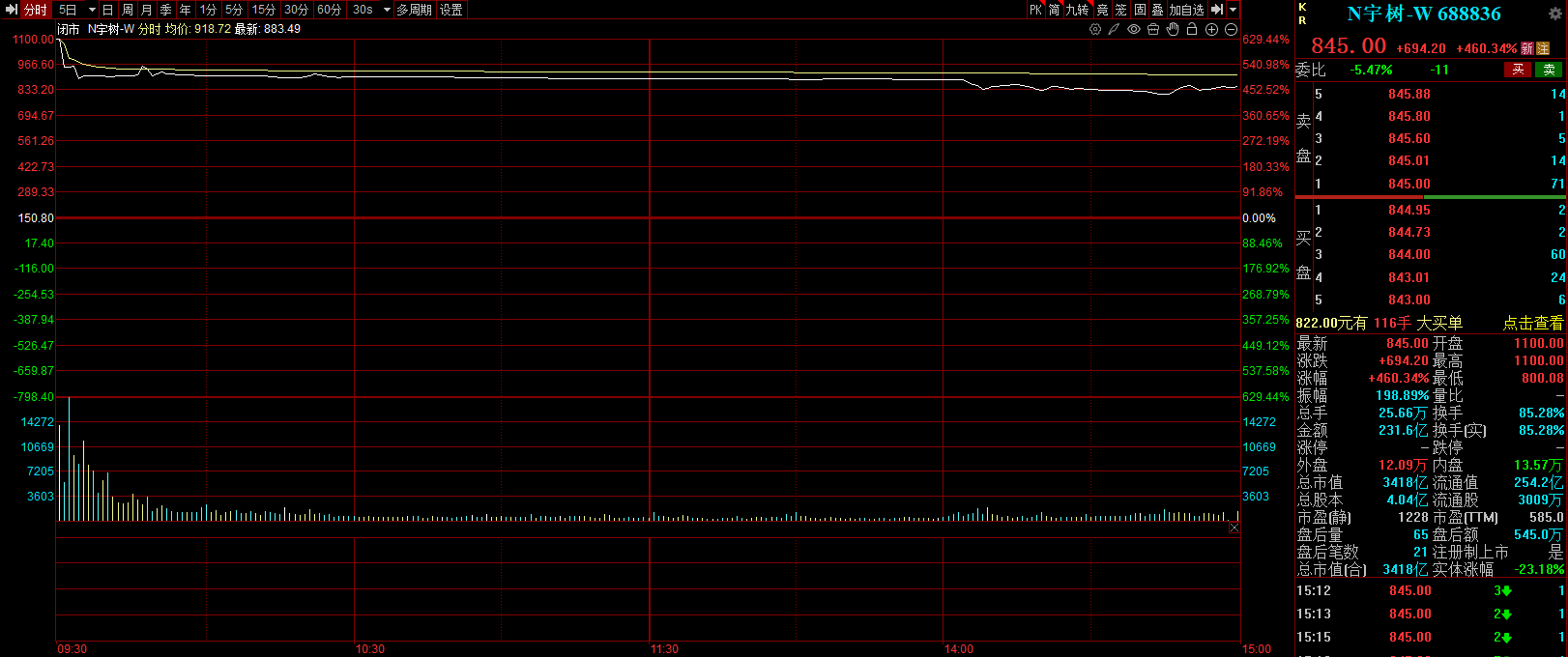
Task: Click the N宇树-W 688836 stock title
Action: pyautogui.click(x=1424, y=14)
